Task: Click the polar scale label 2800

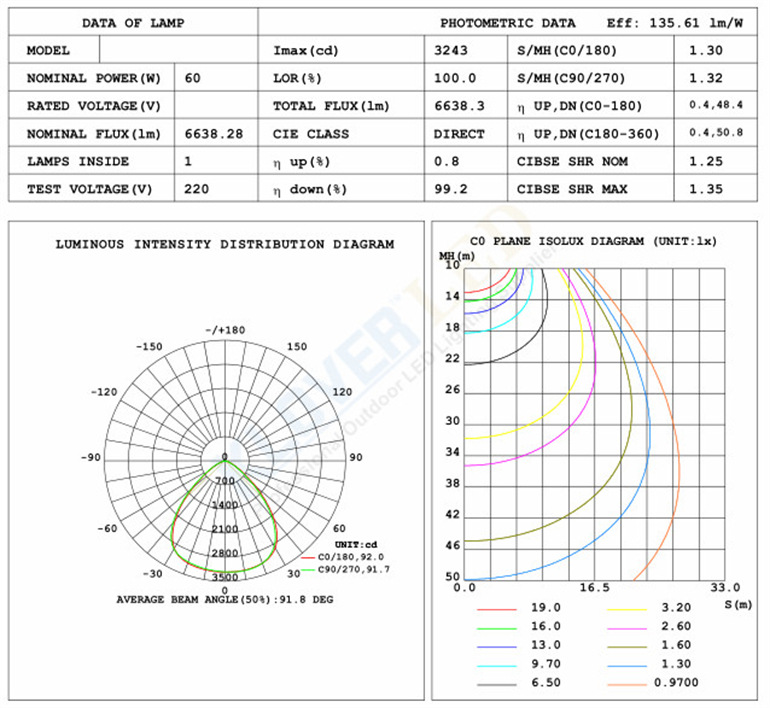Action: pos(225,553)
